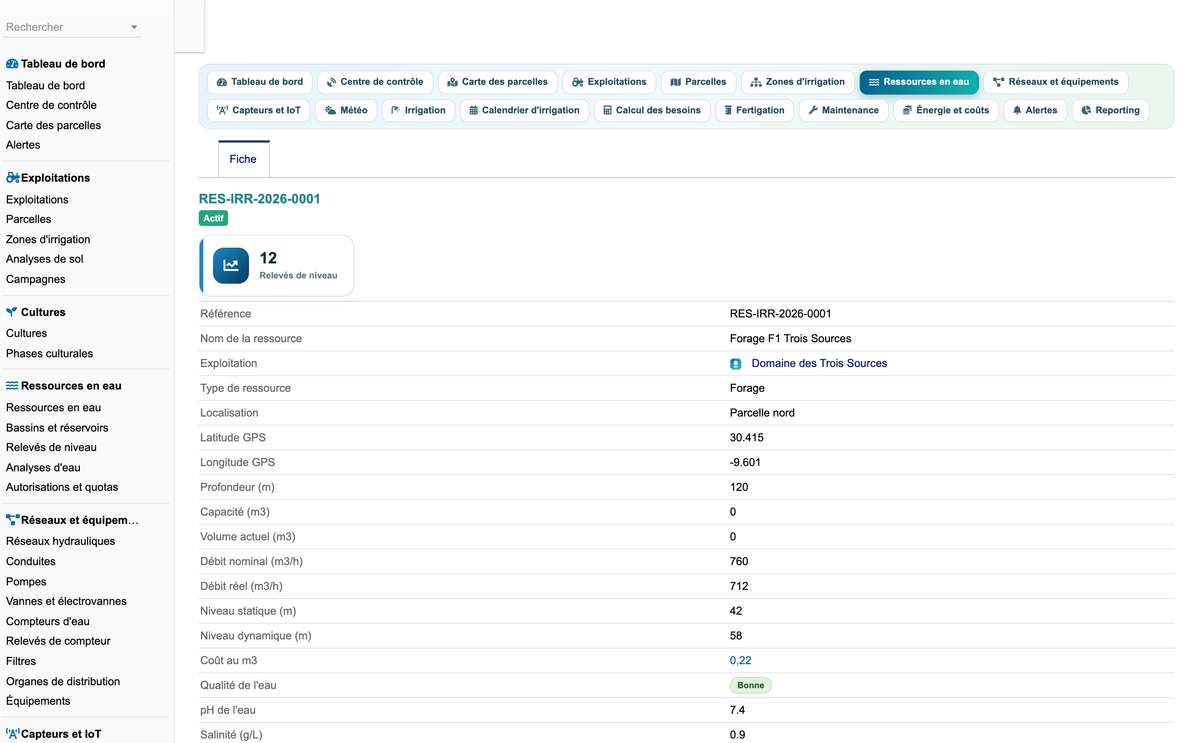
Task: Open Autorisations et quotas in sidebar
Action: pos(62,488)
